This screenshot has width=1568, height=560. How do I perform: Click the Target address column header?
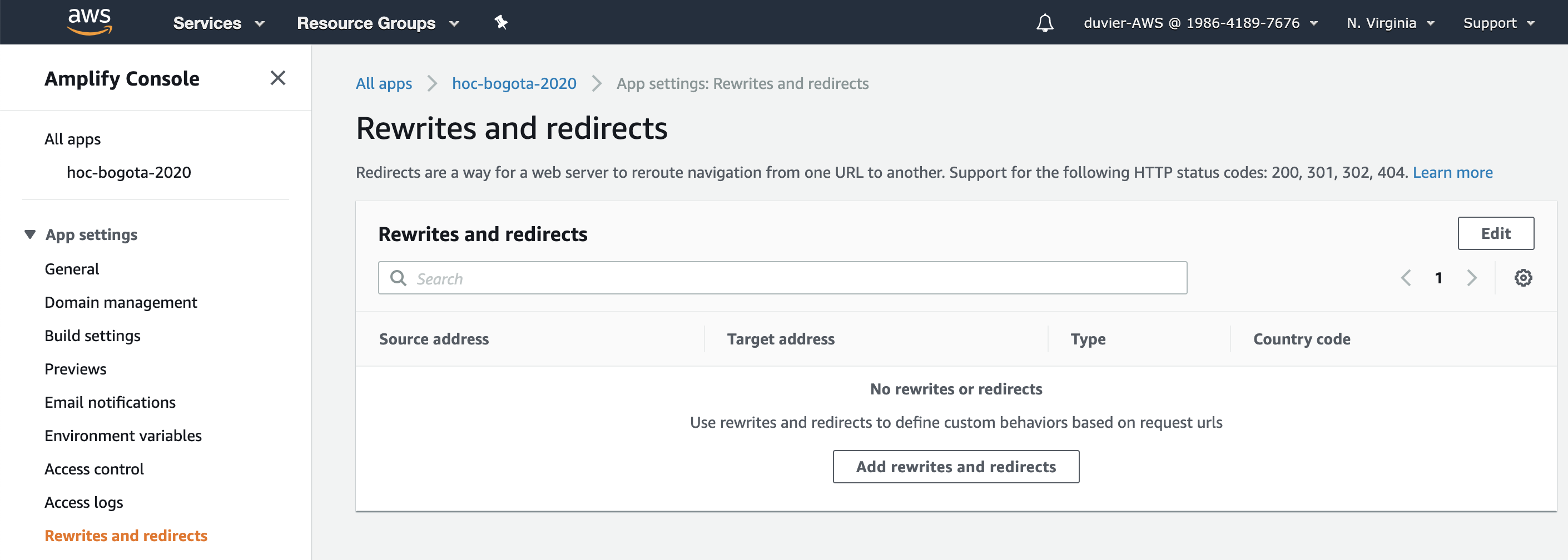pyautogui.click(x=780, y=339)
